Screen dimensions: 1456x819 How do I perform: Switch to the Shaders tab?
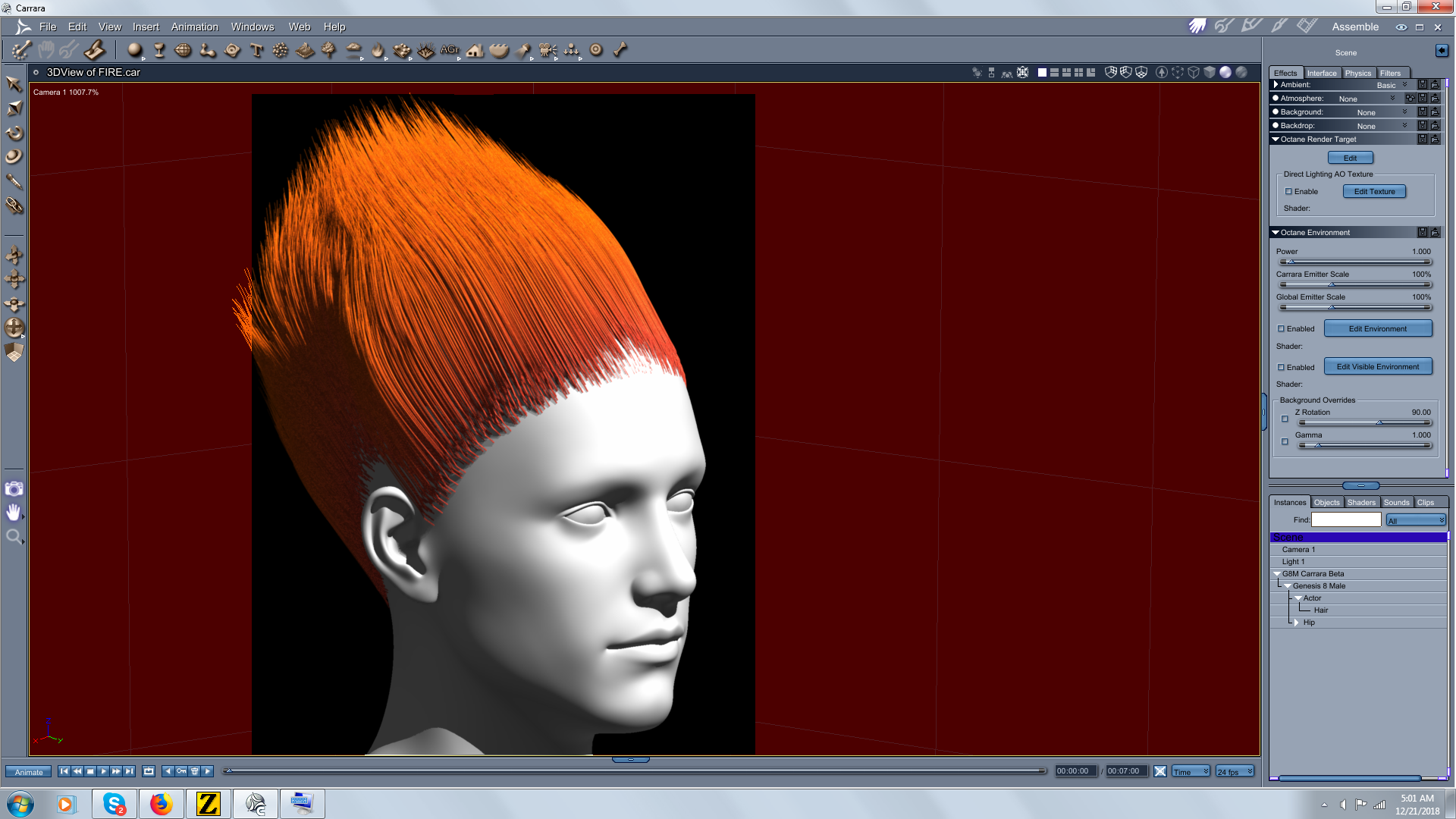coord(1361,503)
